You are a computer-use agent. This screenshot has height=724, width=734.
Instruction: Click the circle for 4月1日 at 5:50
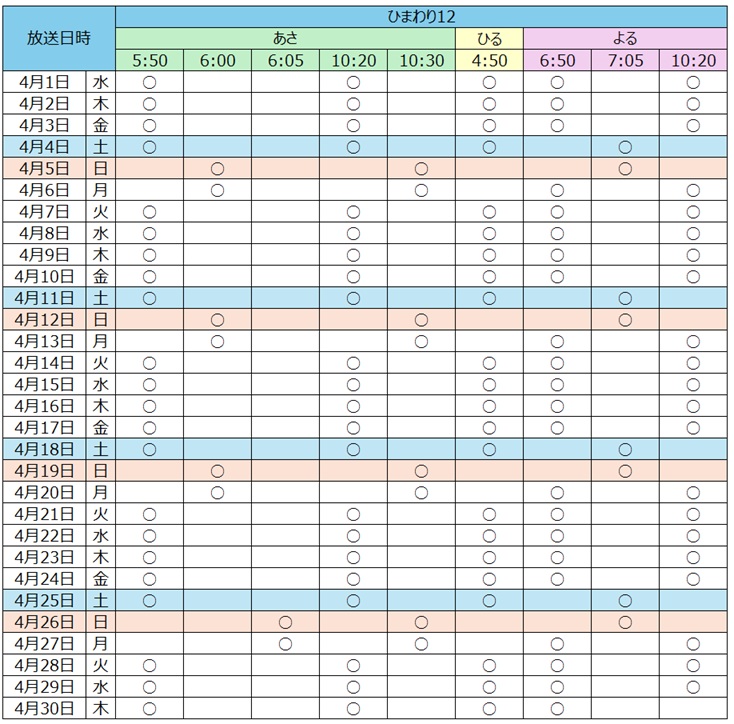coord(150,82)
